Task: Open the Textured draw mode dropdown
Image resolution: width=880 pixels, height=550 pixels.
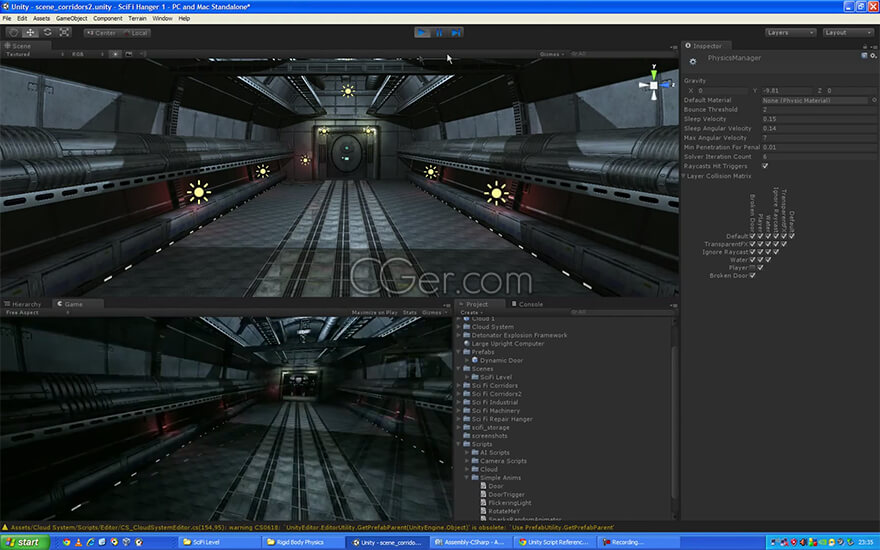Action: click(35, 54)
